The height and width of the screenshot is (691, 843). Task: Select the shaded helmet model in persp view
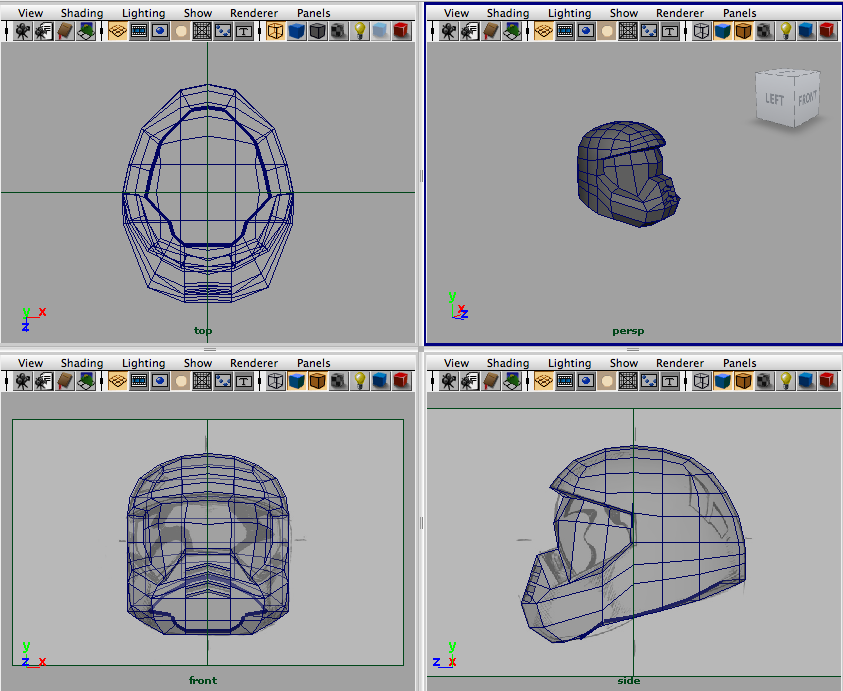(627, 173)
